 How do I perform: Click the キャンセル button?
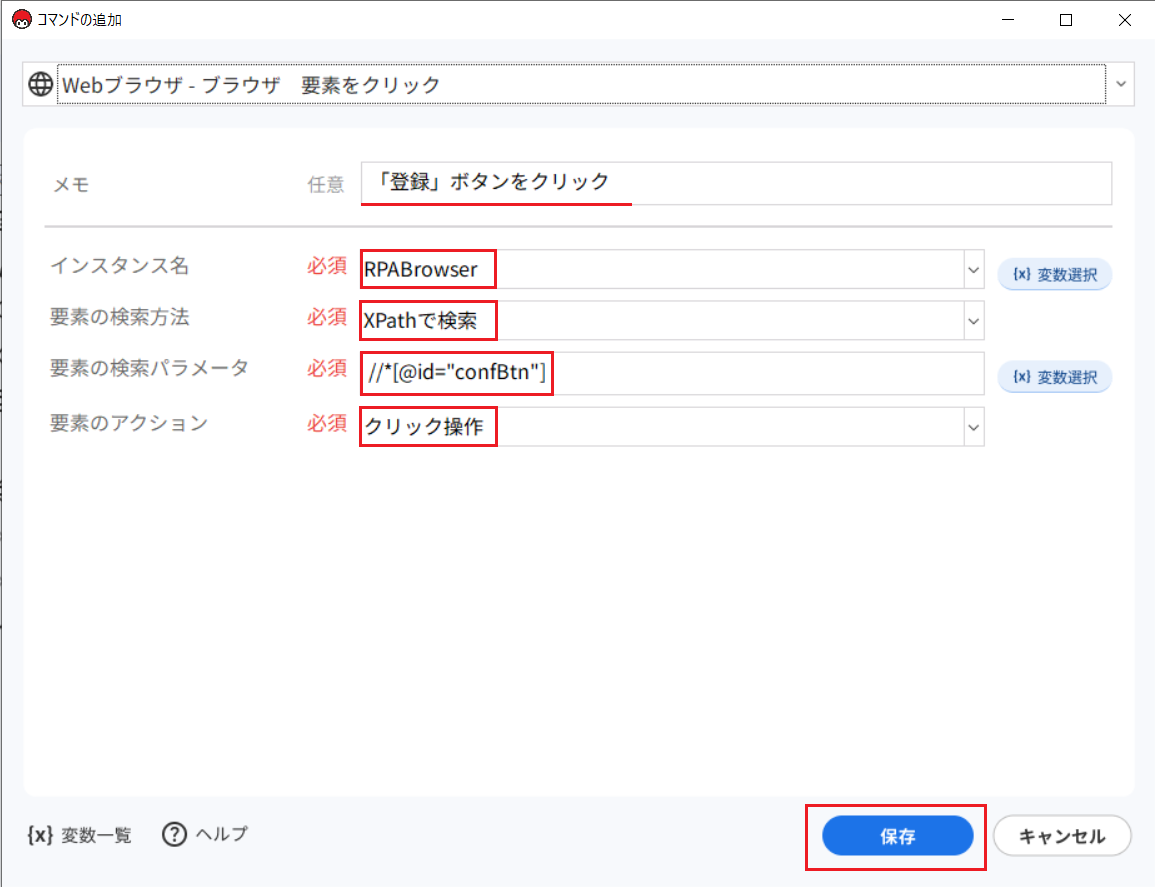tap(1061, 836)
